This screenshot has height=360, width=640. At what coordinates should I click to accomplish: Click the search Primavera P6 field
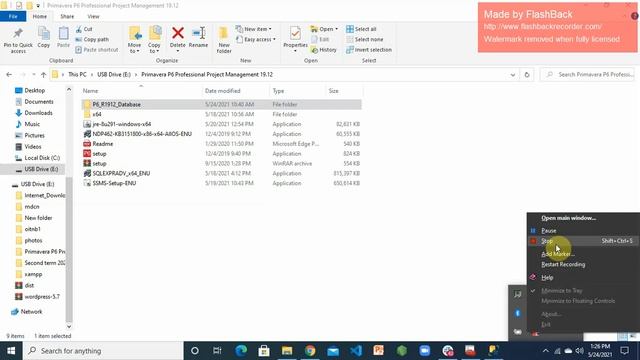click(x=588, y=75)
